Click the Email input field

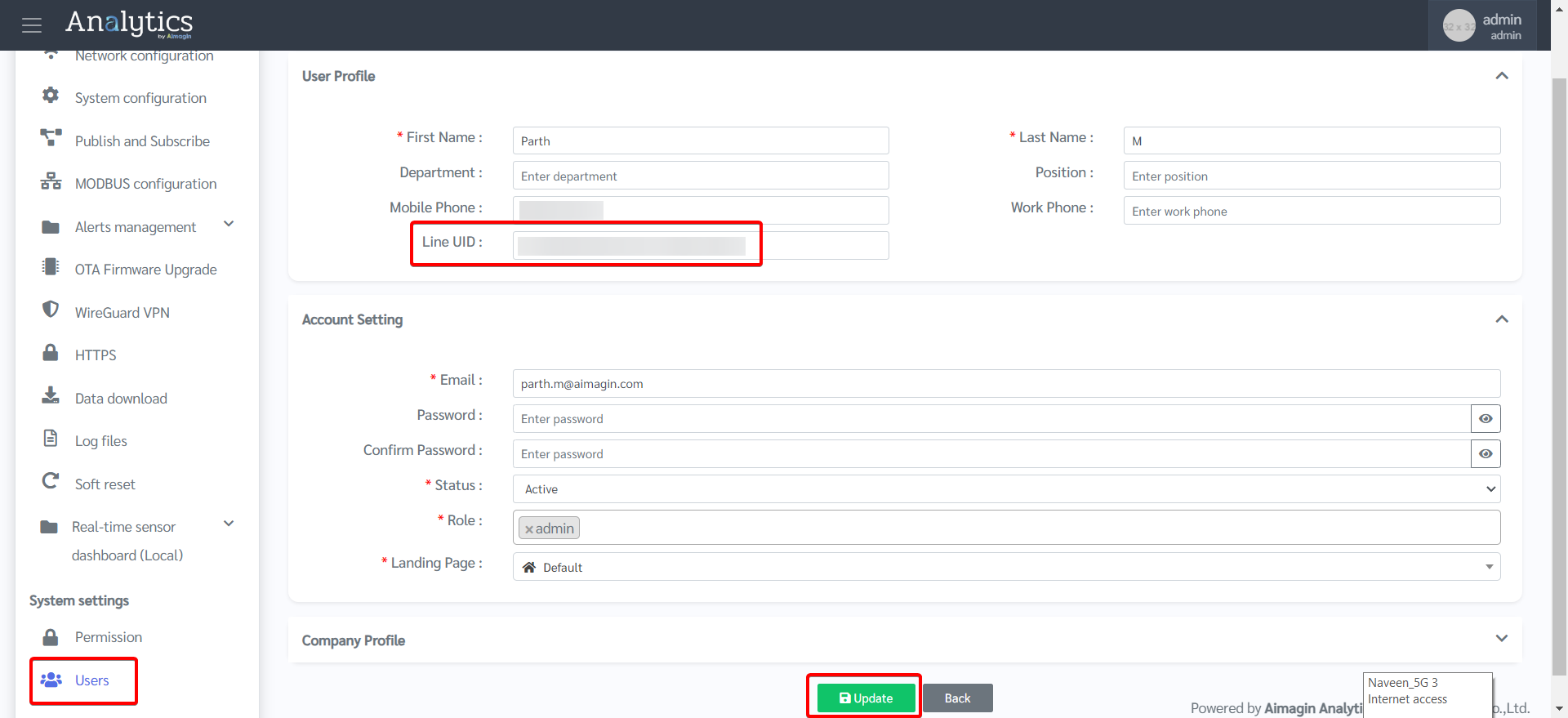[x=1006, y=384]
